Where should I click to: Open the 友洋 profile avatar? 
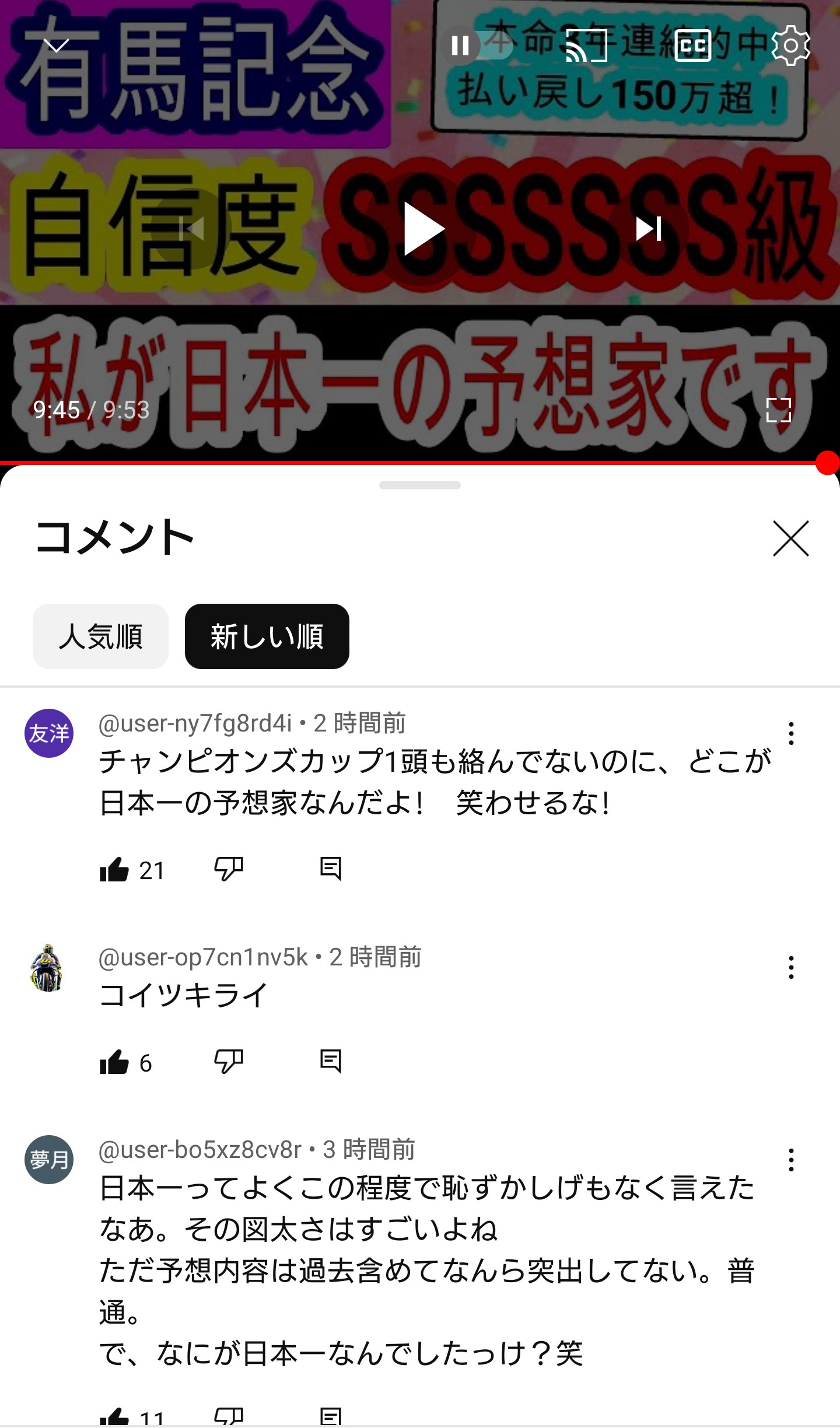click(49, 733)
